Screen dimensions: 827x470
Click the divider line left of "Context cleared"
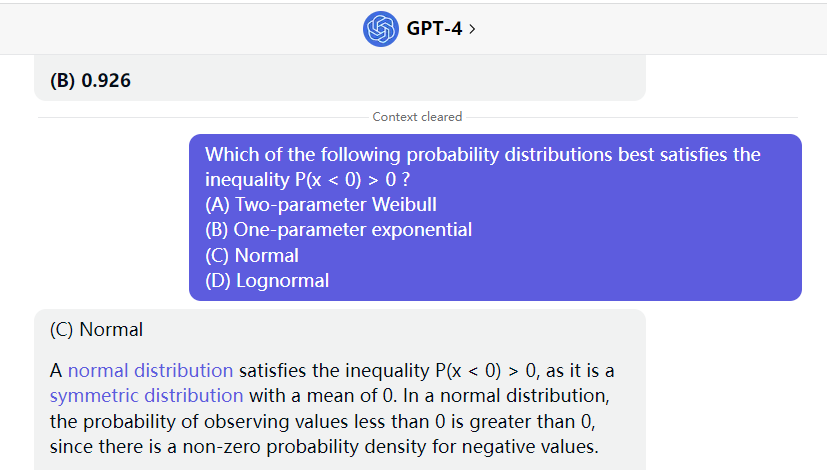(x=200, y=117)
